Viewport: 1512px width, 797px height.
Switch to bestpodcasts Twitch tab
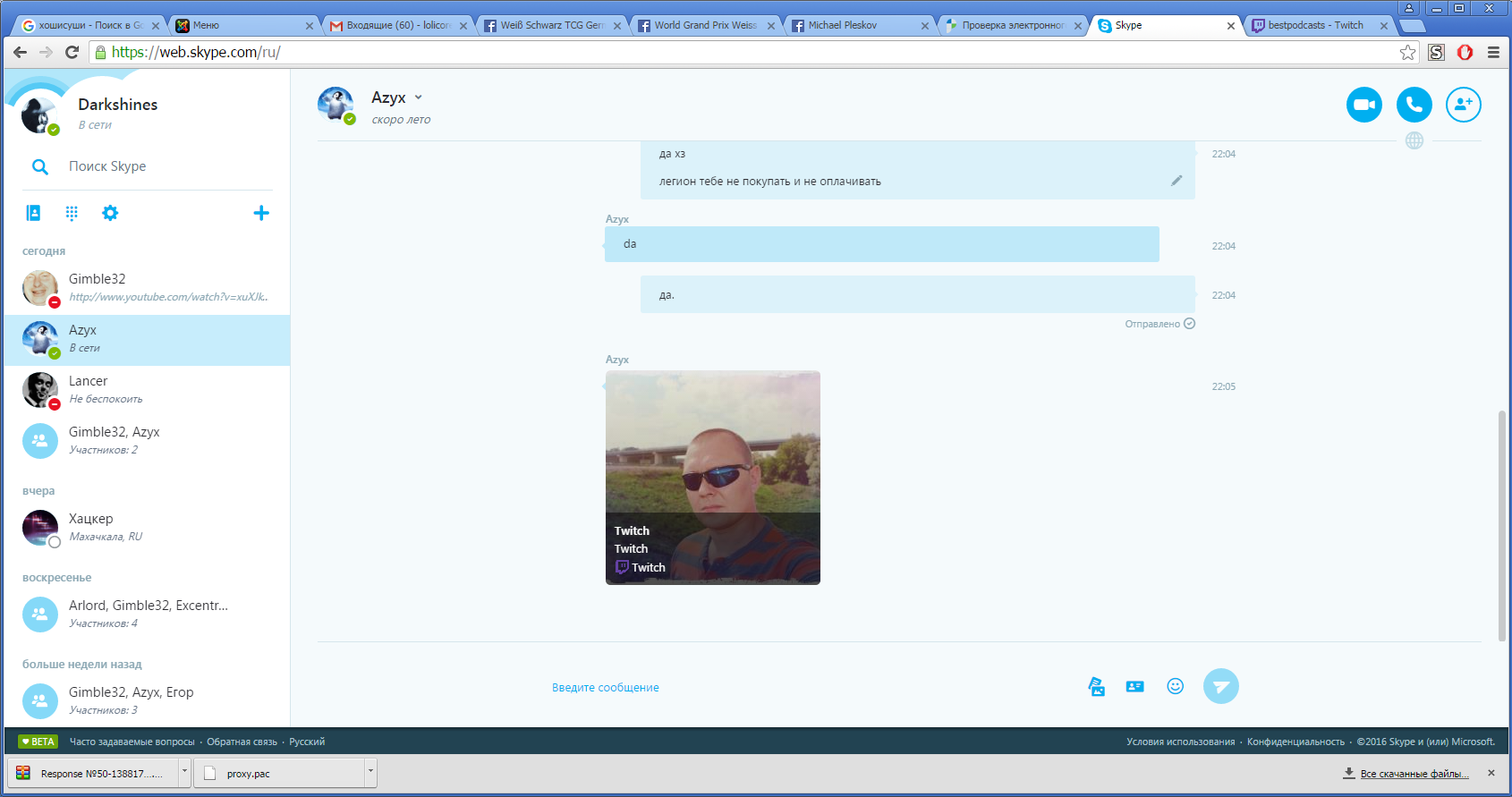point(1321,25)
